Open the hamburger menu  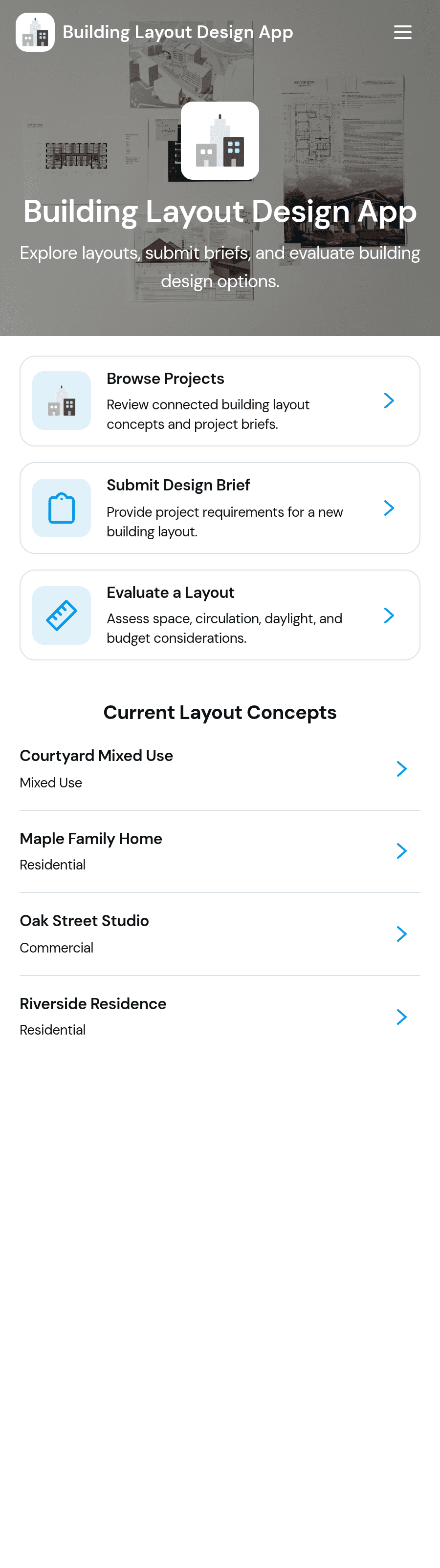coord(402,32)
